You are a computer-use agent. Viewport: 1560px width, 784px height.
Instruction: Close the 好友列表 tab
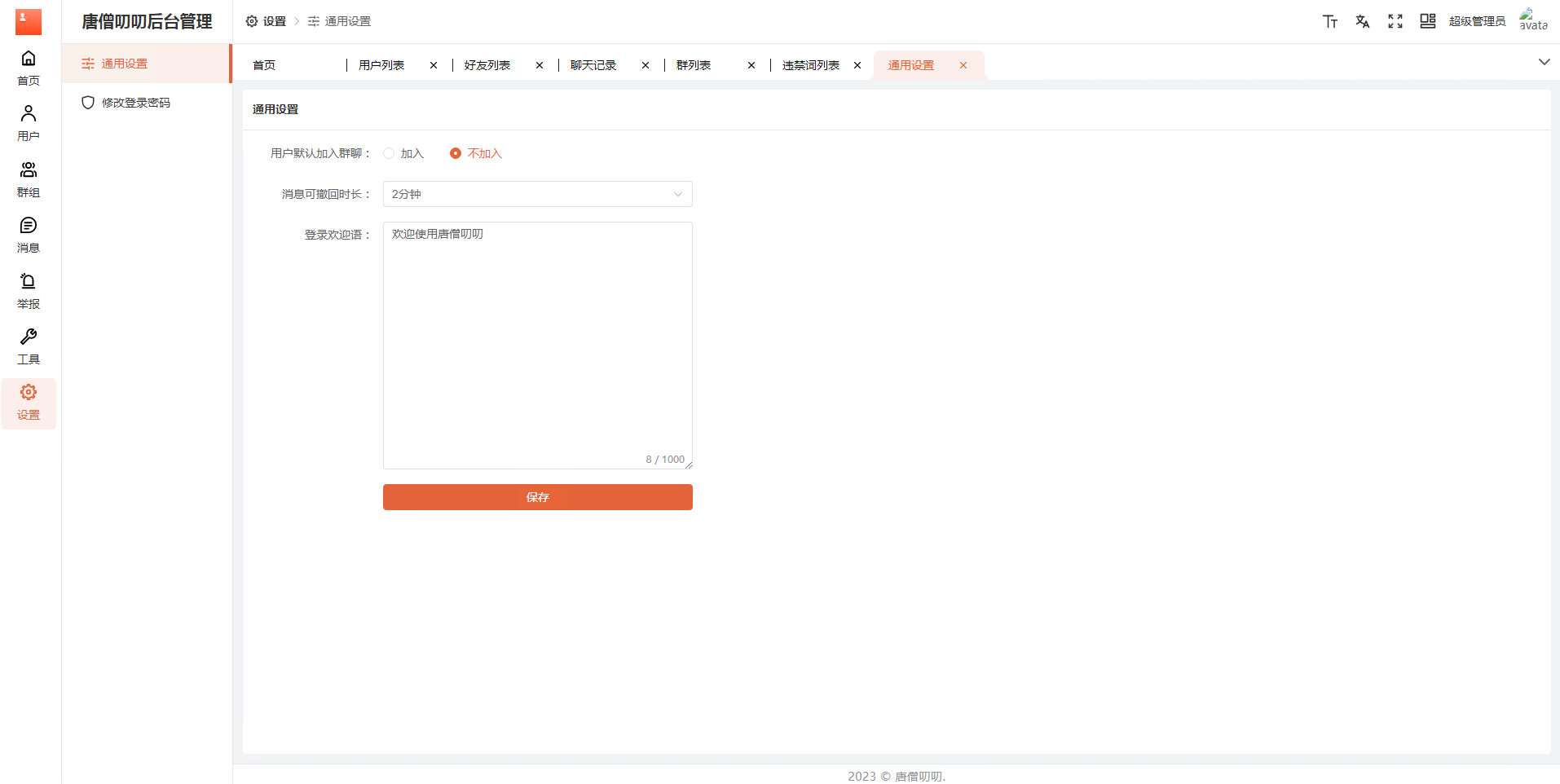(x=540, y=65)
